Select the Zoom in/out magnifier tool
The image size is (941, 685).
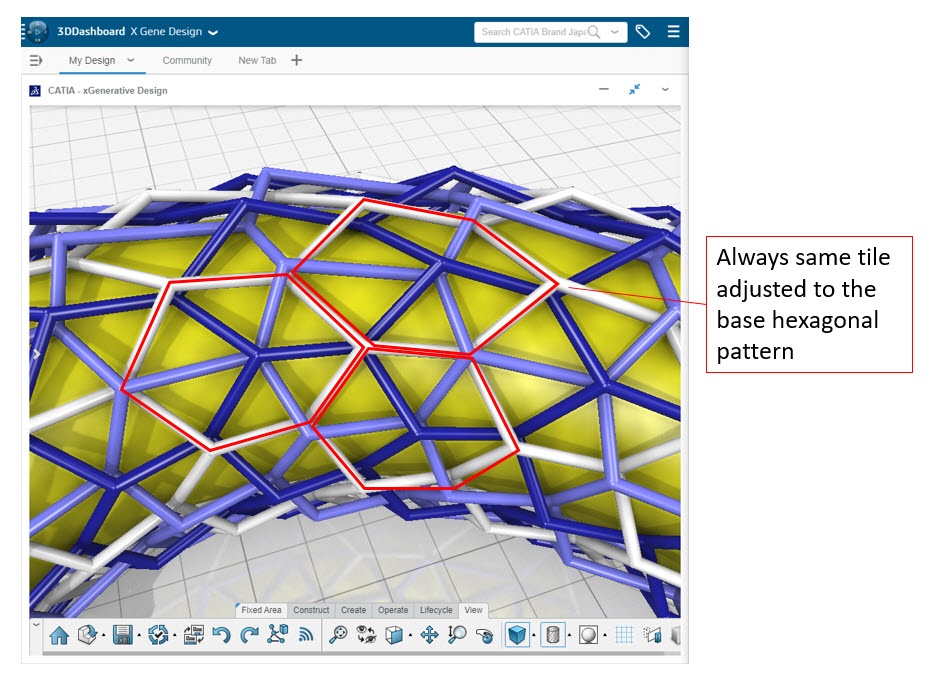(x=457, y=635)
